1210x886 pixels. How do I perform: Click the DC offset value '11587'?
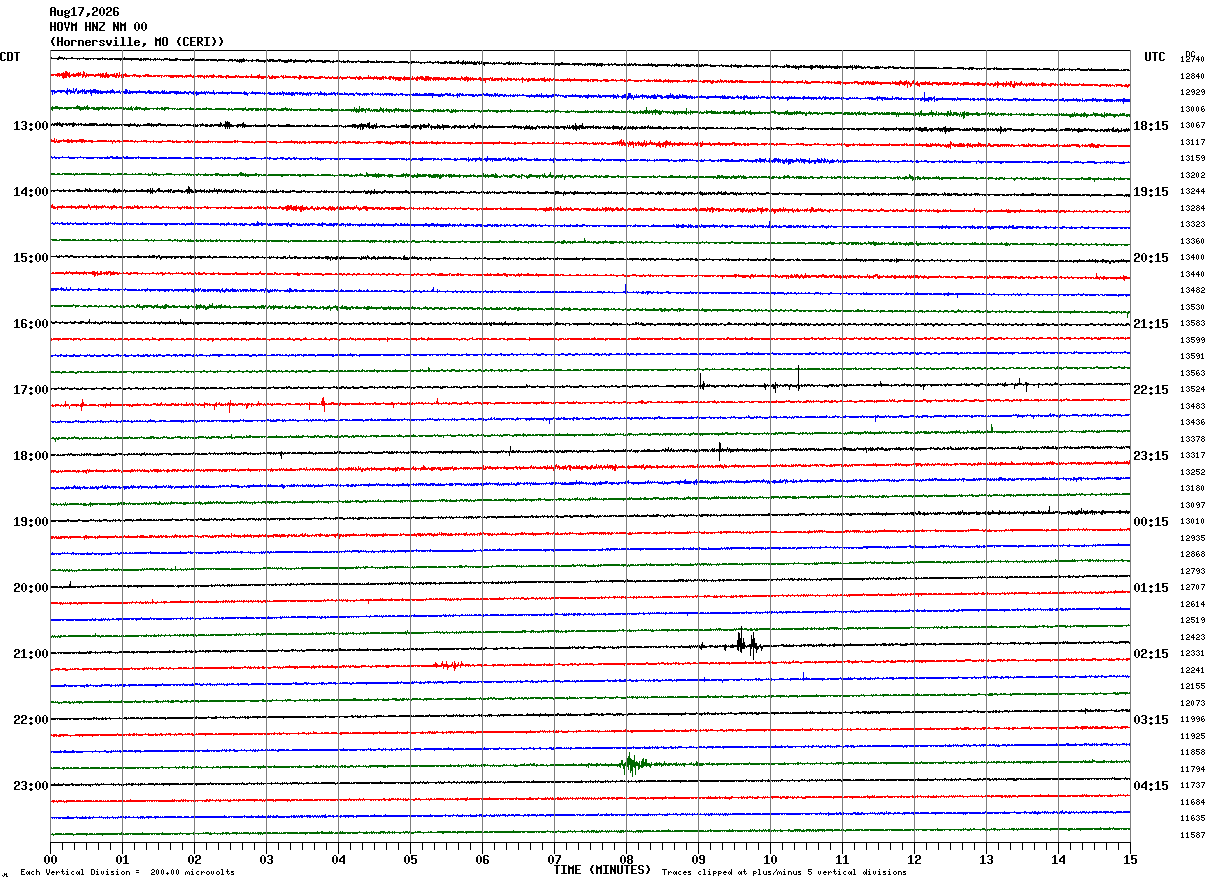point(1192,836)
